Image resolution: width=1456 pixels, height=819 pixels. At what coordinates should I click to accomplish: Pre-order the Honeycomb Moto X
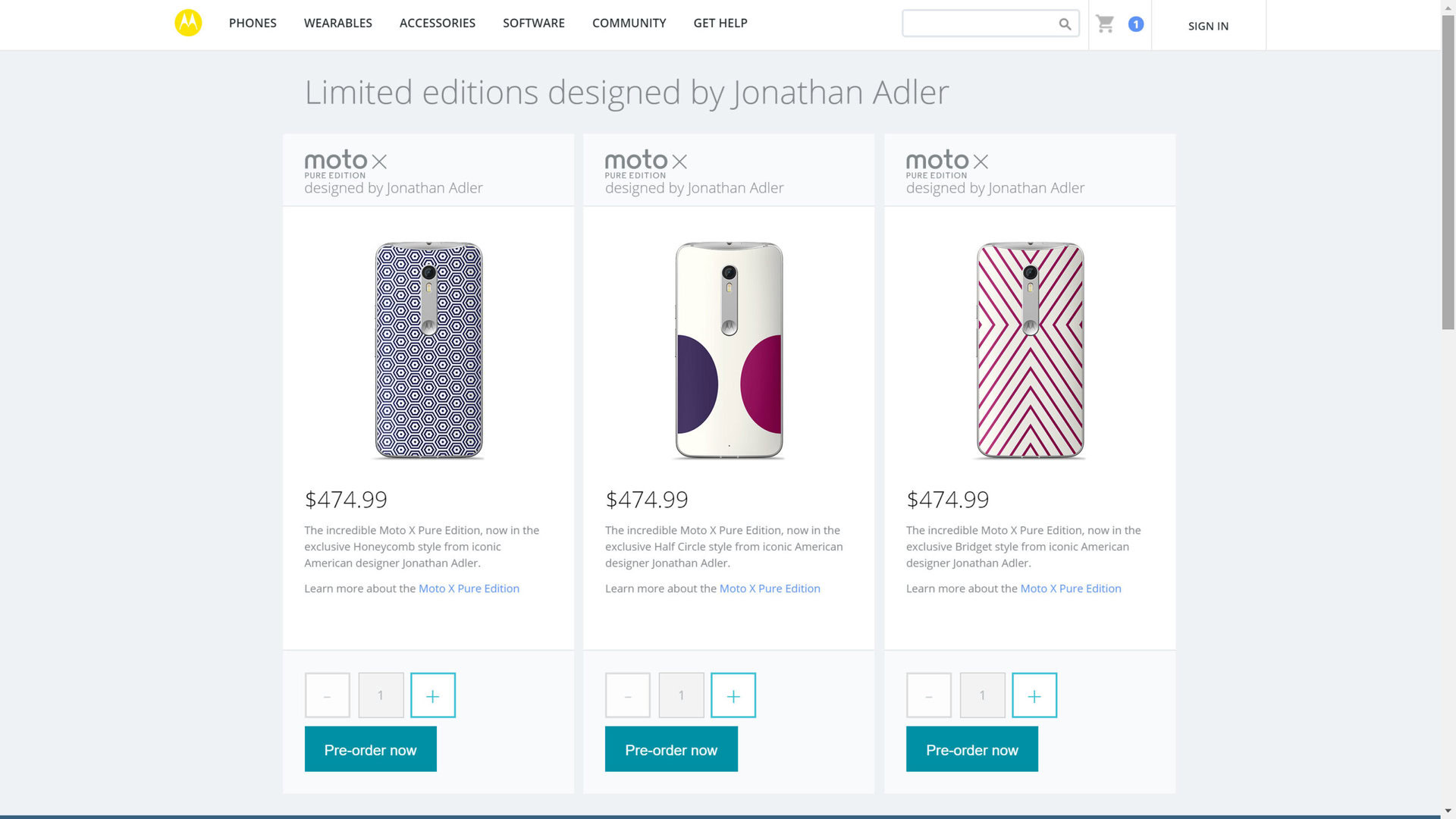click(370, 749)
